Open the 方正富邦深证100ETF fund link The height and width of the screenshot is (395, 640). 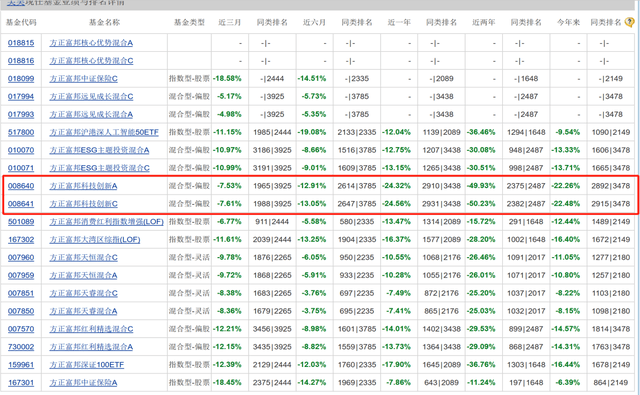[87, 365]
